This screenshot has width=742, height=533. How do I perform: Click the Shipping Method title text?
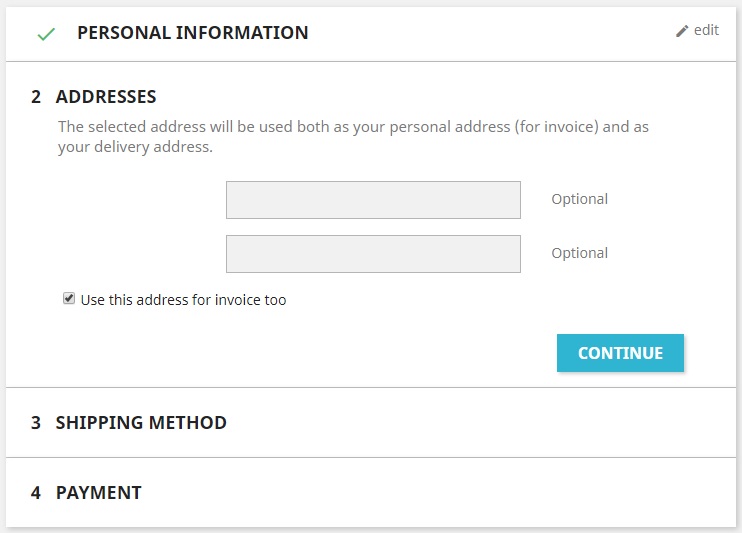point(141,423)
